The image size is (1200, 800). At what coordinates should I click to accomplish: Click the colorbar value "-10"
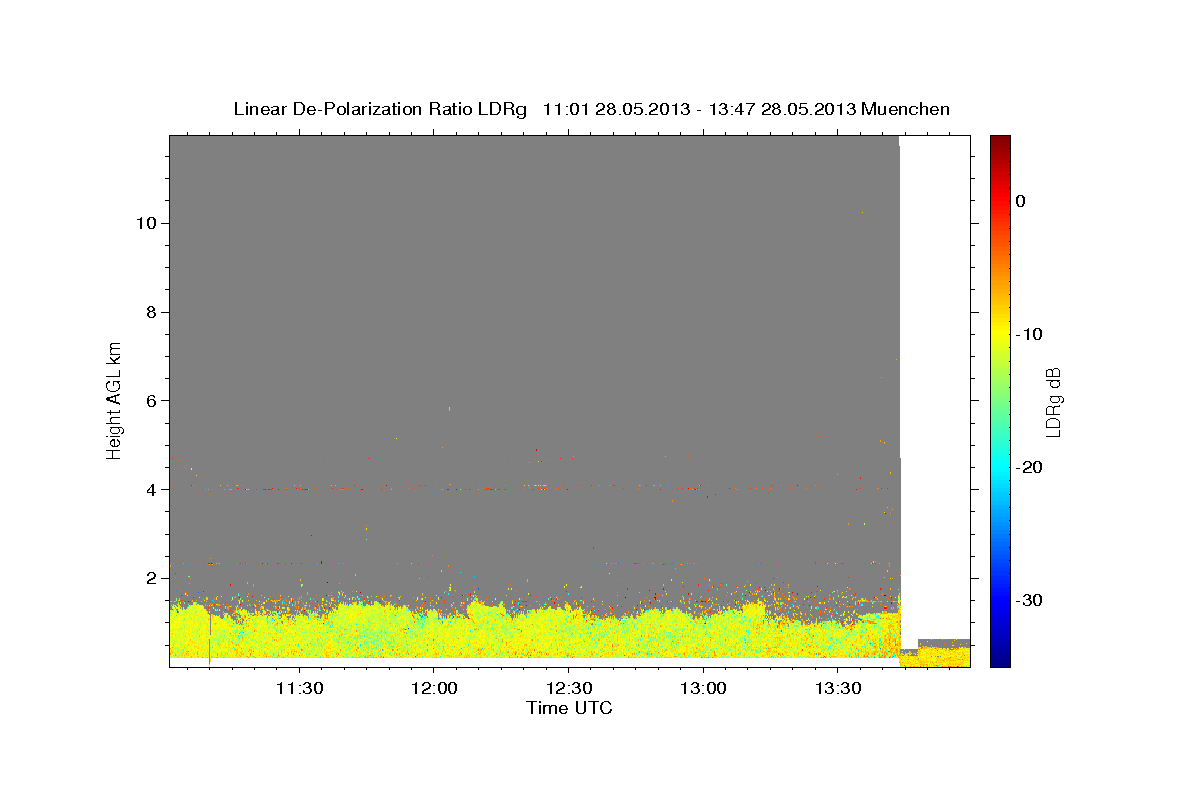pos(1029,334)
